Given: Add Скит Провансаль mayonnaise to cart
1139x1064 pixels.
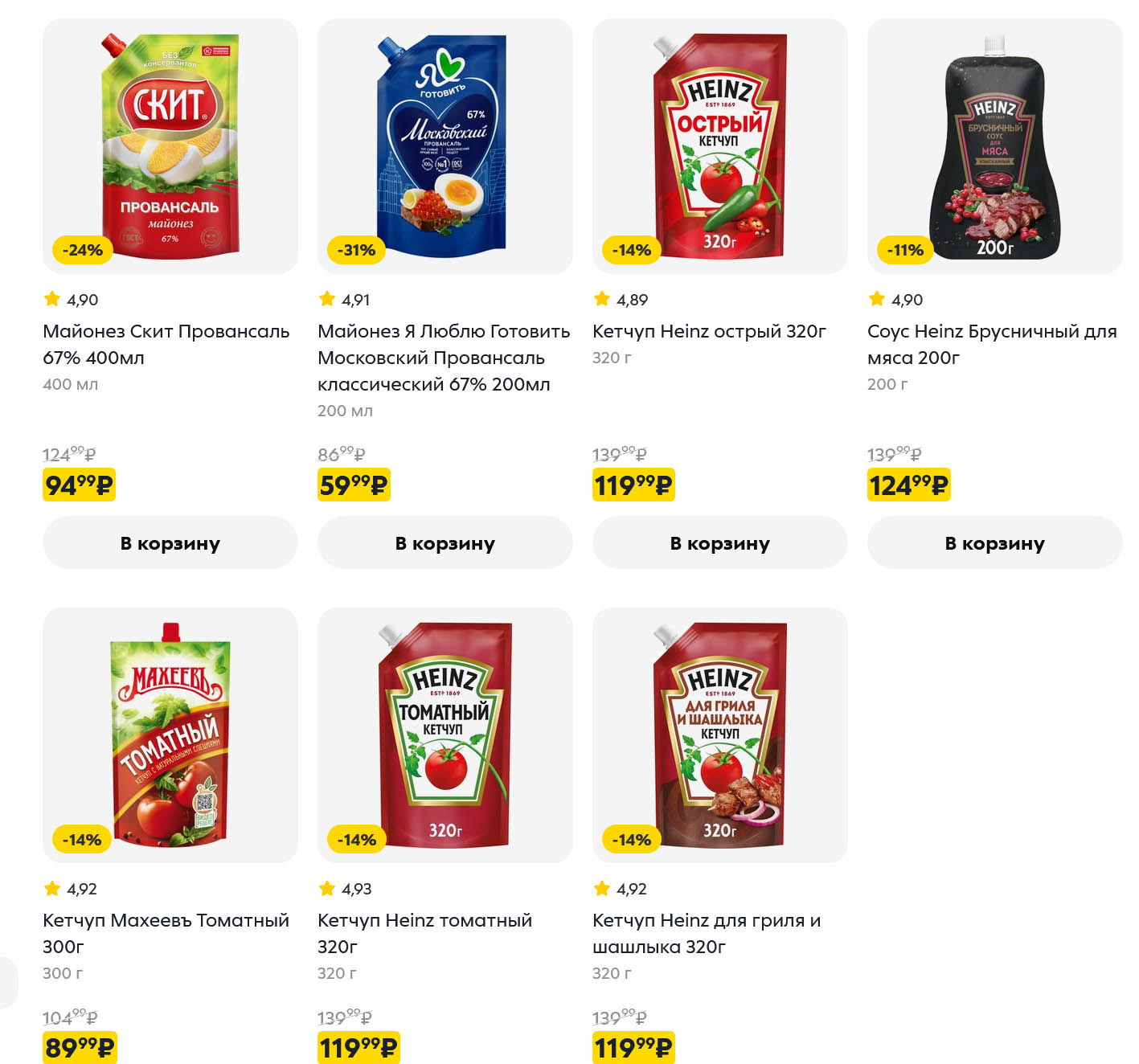Looking at the screenshot, I should 170,543.
